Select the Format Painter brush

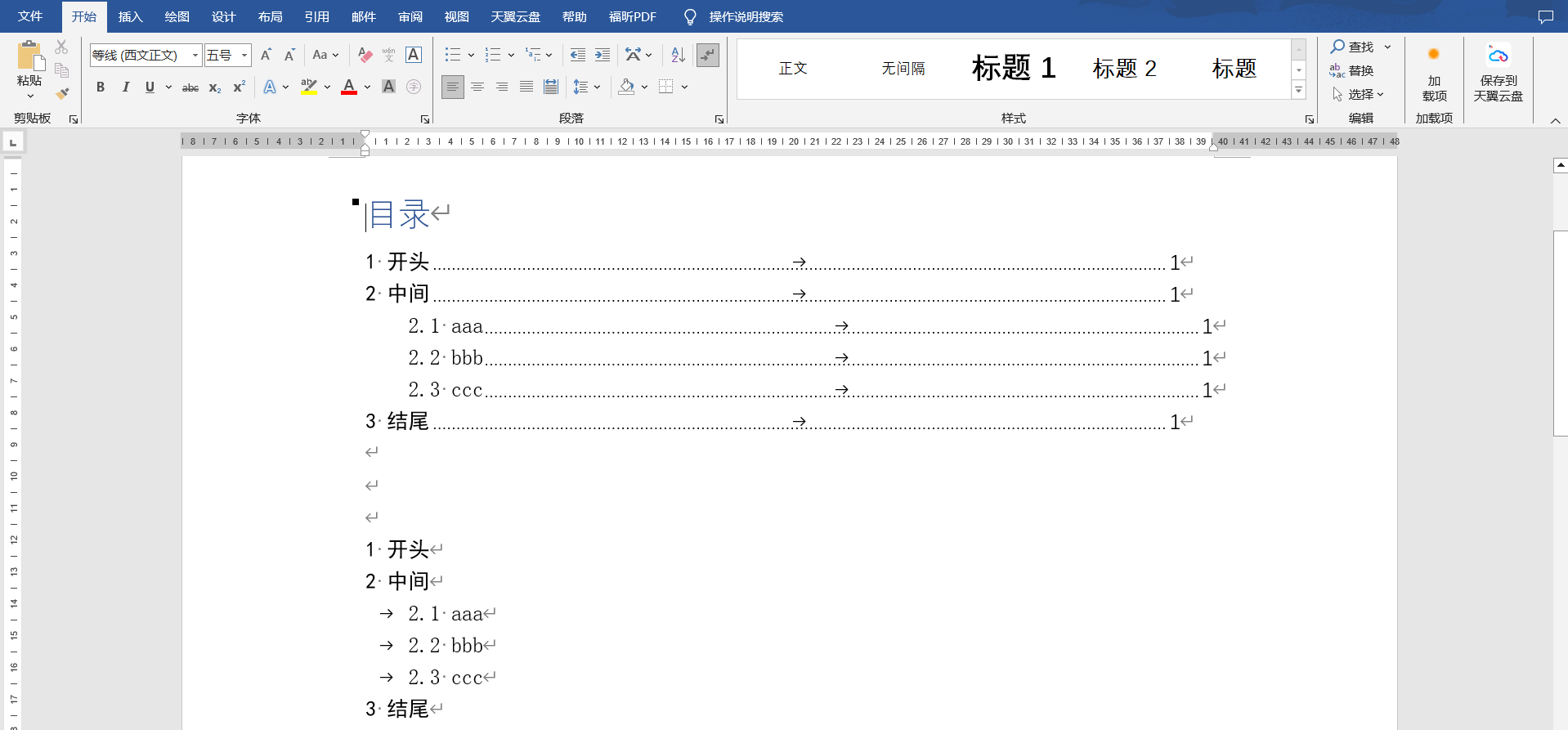(62, 93)
